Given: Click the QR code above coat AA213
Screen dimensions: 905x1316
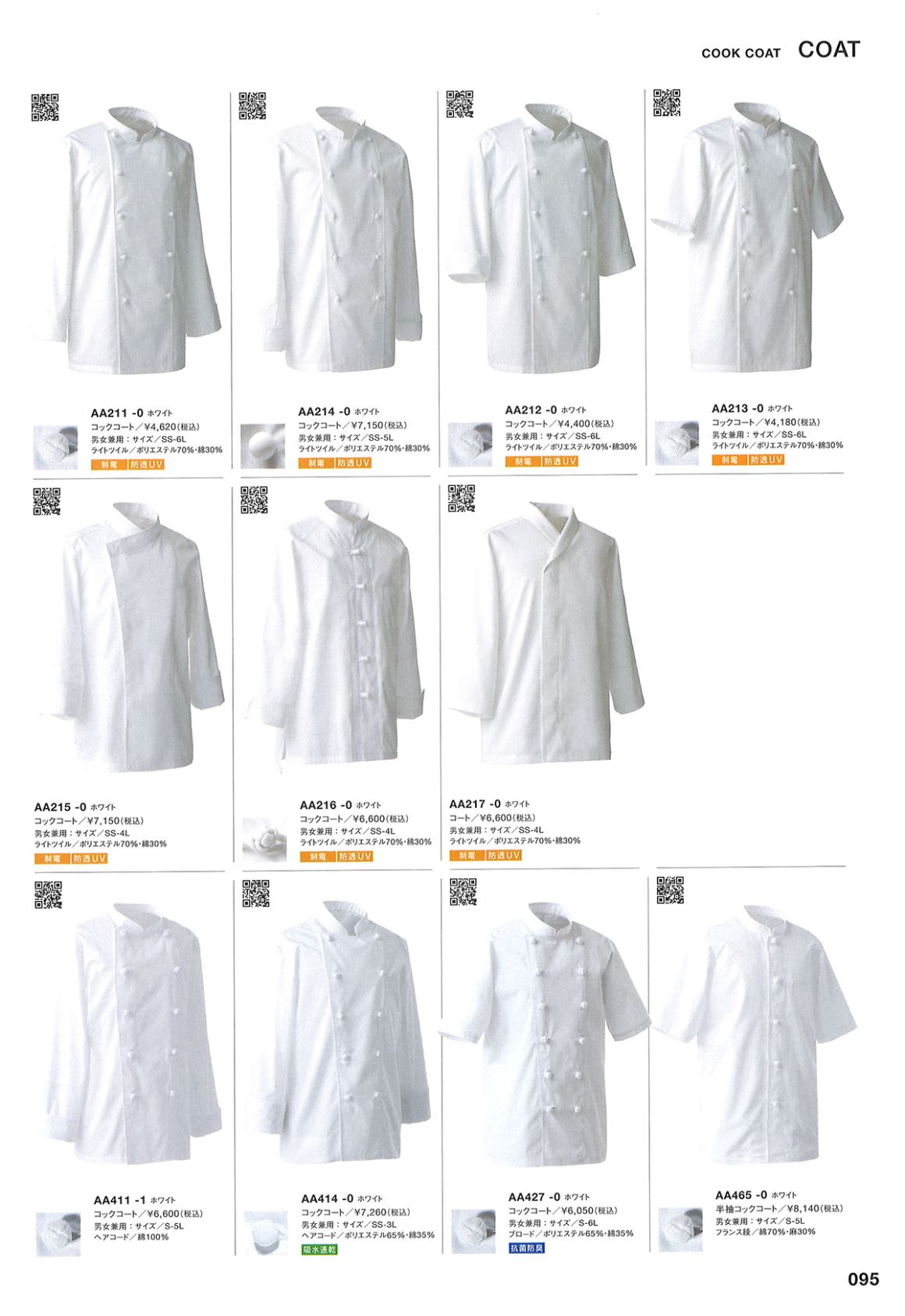Looking at the screenshot, I should coord(666,103).
